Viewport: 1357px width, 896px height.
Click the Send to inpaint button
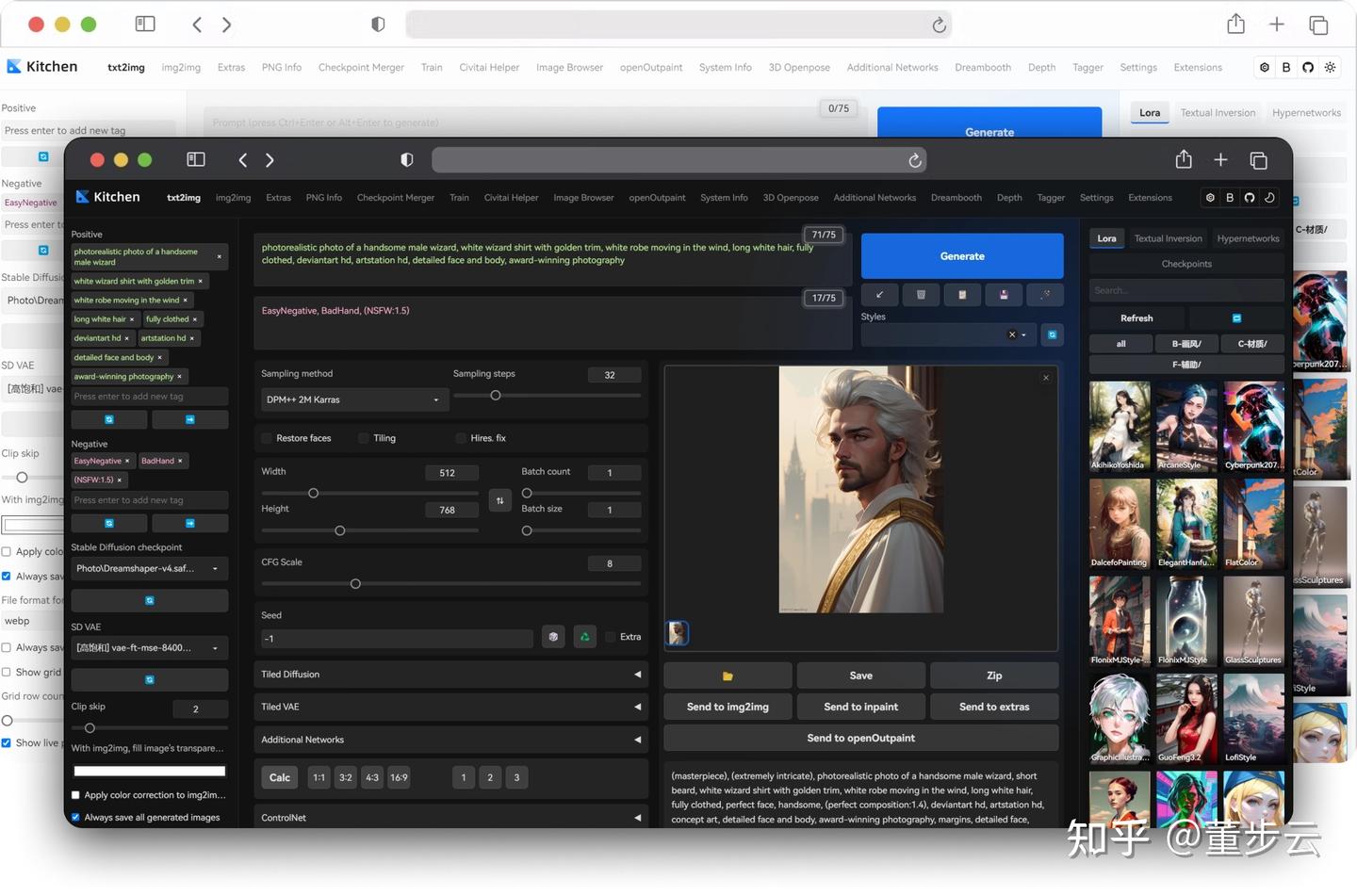[860, 707]
